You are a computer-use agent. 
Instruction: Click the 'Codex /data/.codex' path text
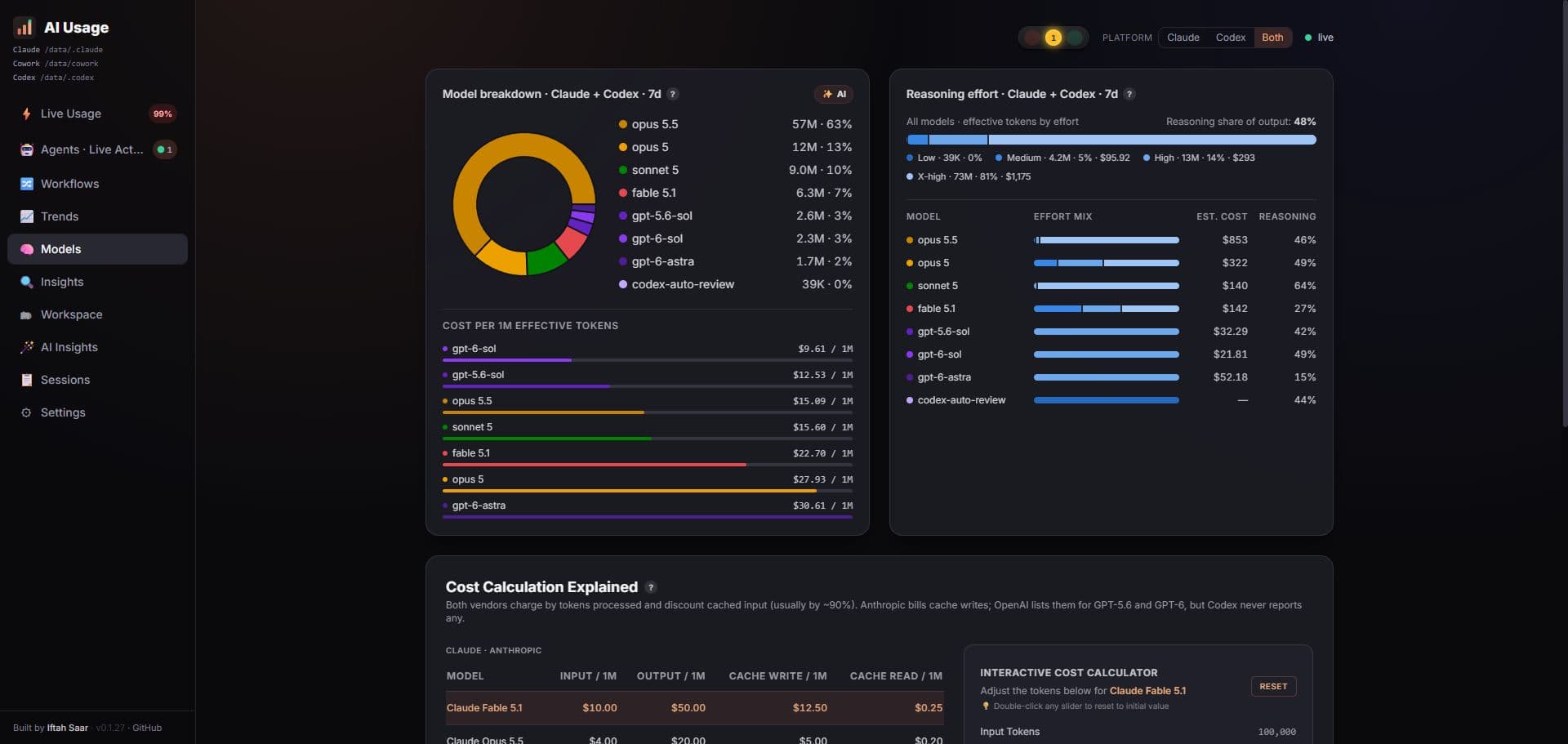coord(53,78)
